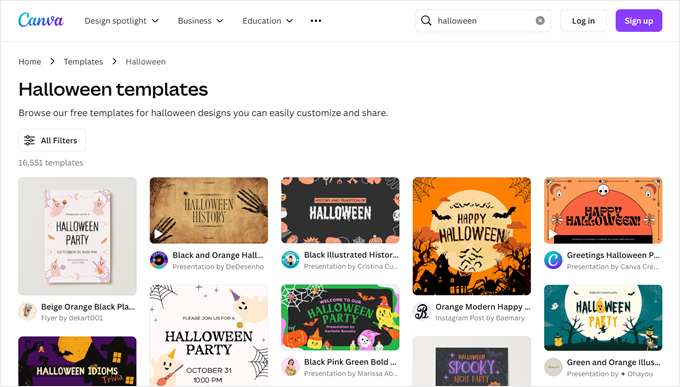Focus the halloween search field
The width and height of the screenshot is (680, 387).
pos(483,21)
